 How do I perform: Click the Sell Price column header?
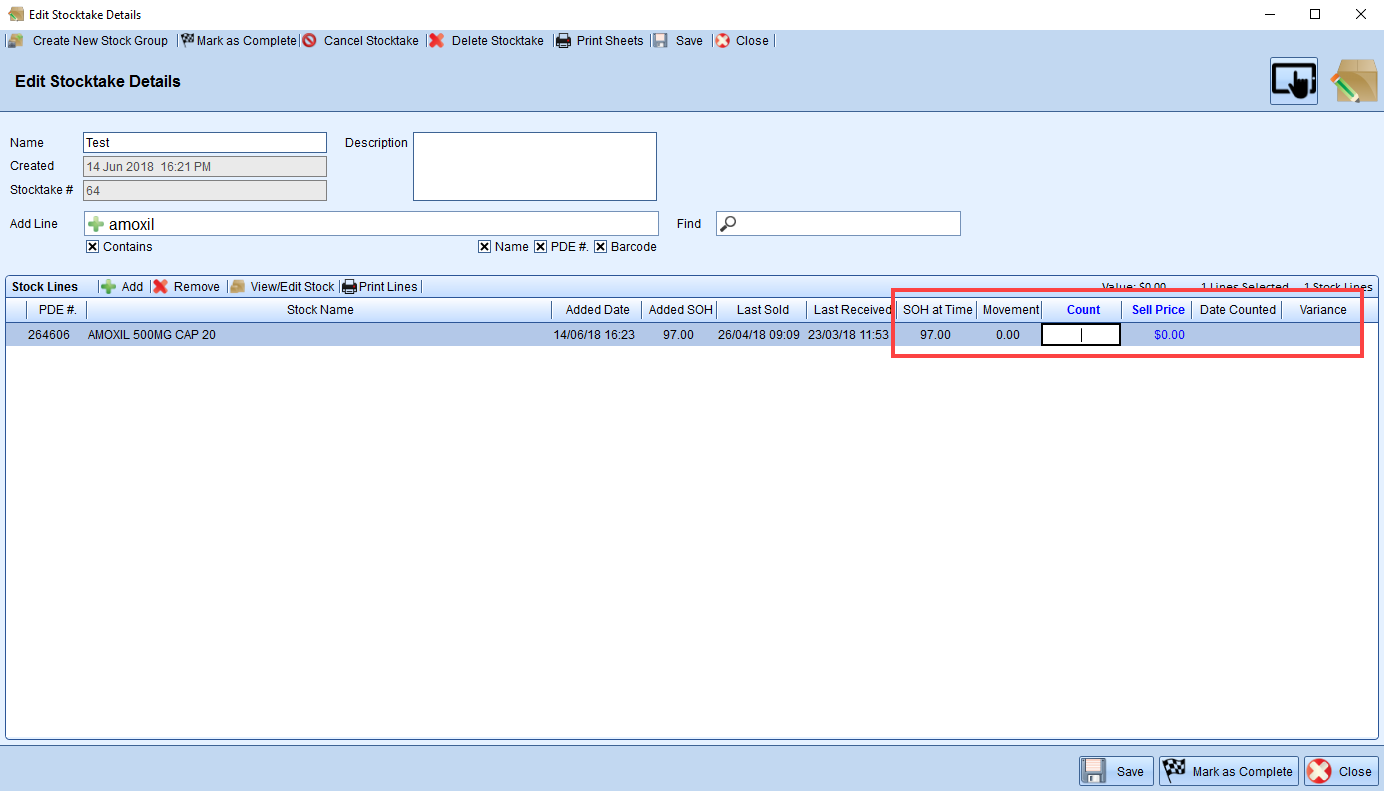[x=1158, y=310]
